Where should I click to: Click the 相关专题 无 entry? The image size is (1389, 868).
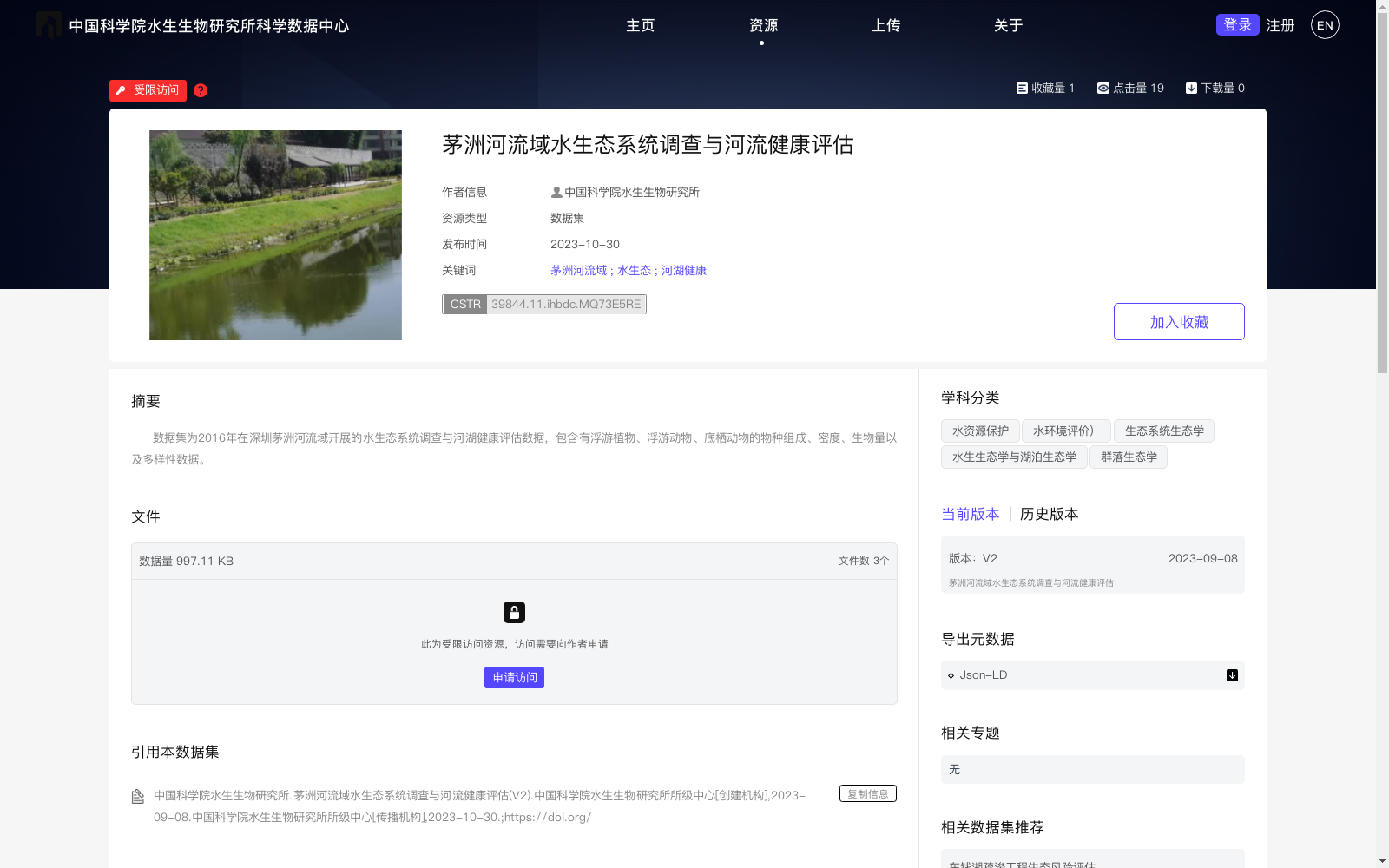pos(1093,770)
